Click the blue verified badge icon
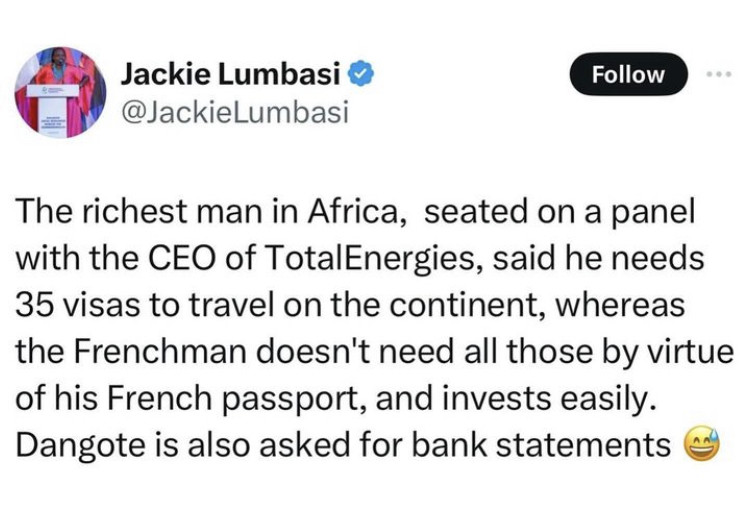Viewport: 750px width, 520px height. [x=363, y=73]
